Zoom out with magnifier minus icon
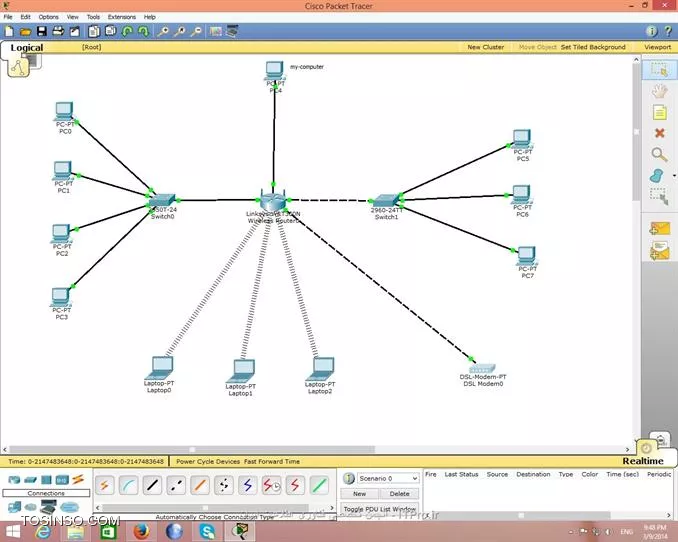The height and width of the screenshot is (542, 678). pos(196,32)
